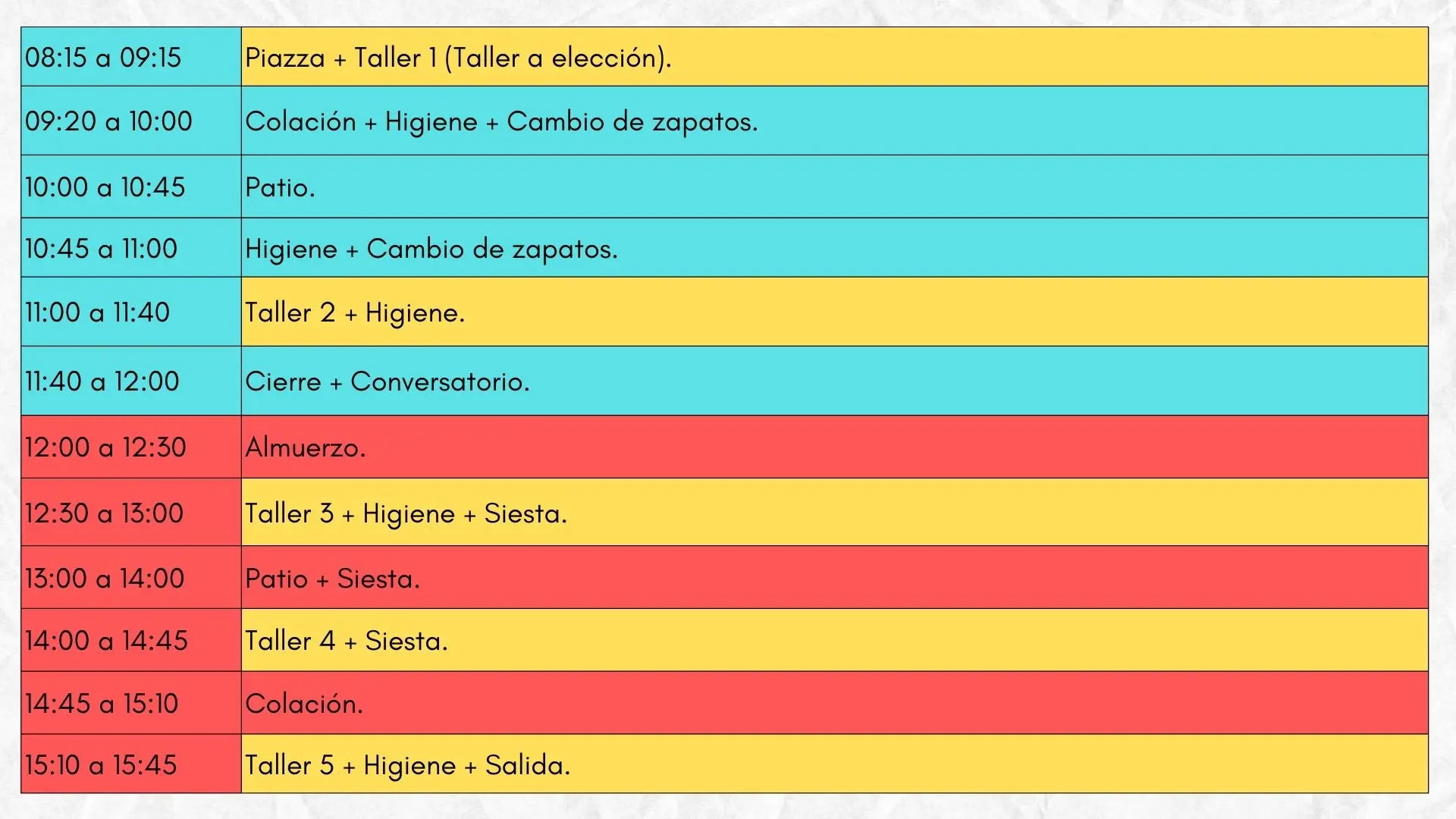Select the 09:20 a 10:00 time cell

pyautogui.click(x=131, y=121)
